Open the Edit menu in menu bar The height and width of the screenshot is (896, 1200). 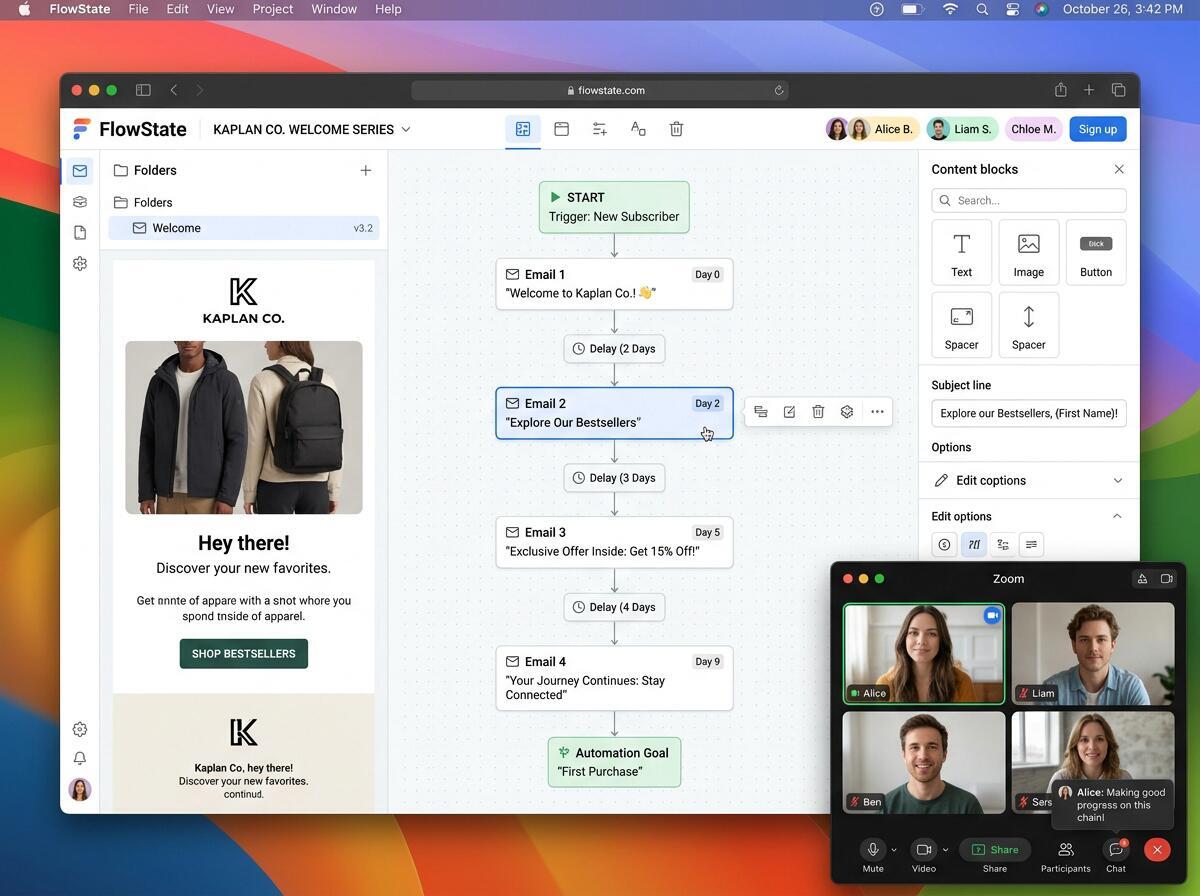[x=177, y=9]
